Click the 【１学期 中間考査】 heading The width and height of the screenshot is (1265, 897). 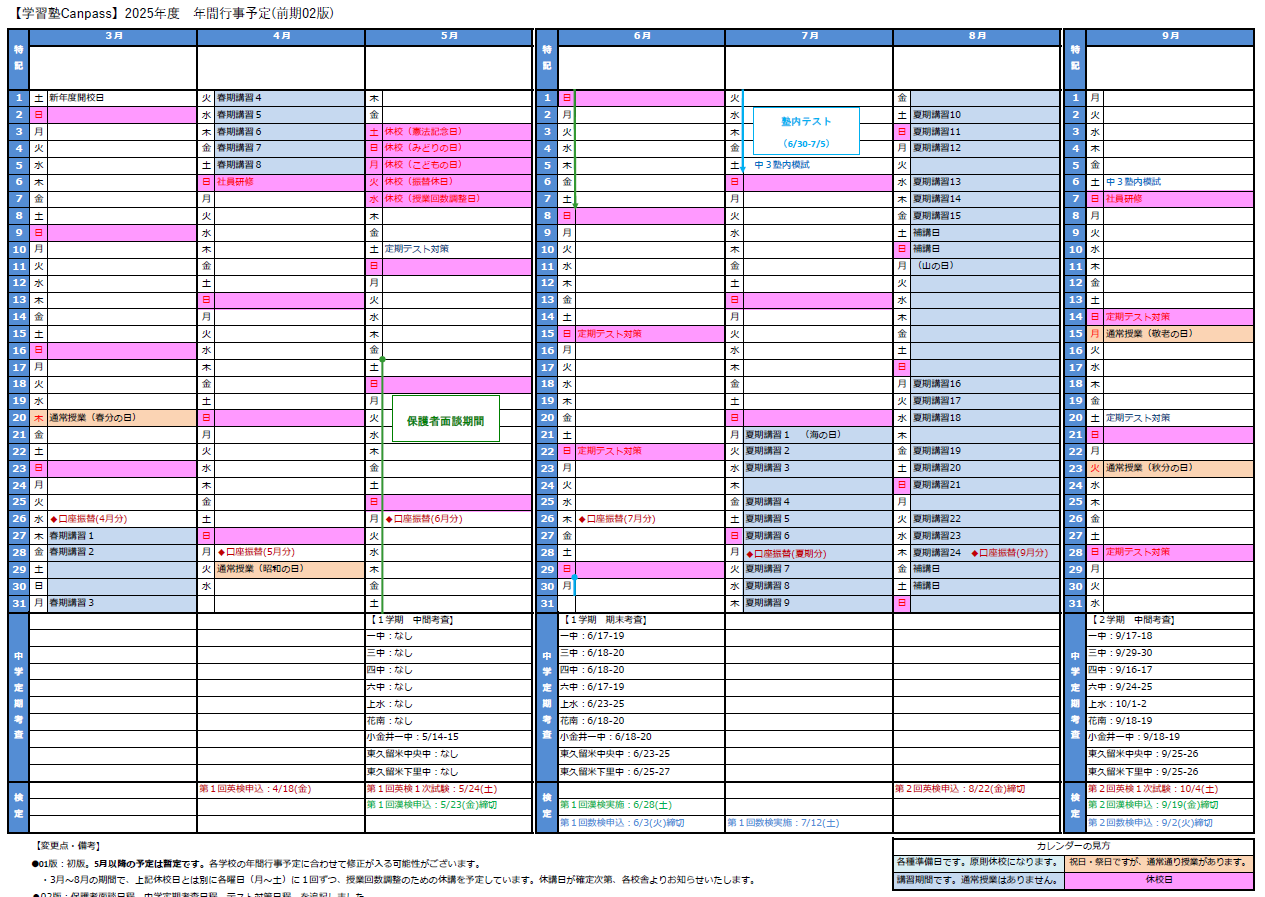click(x=411, y=620)
